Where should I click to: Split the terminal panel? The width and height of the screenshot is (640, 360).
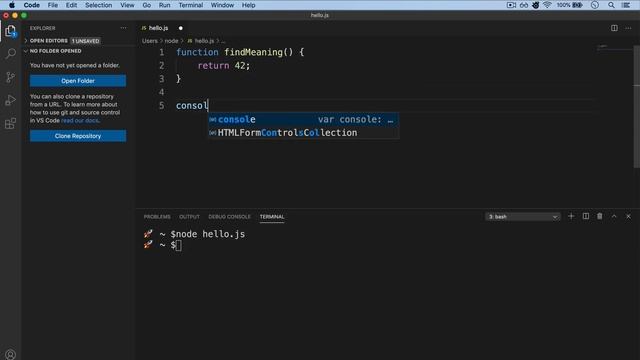point(586,216)
